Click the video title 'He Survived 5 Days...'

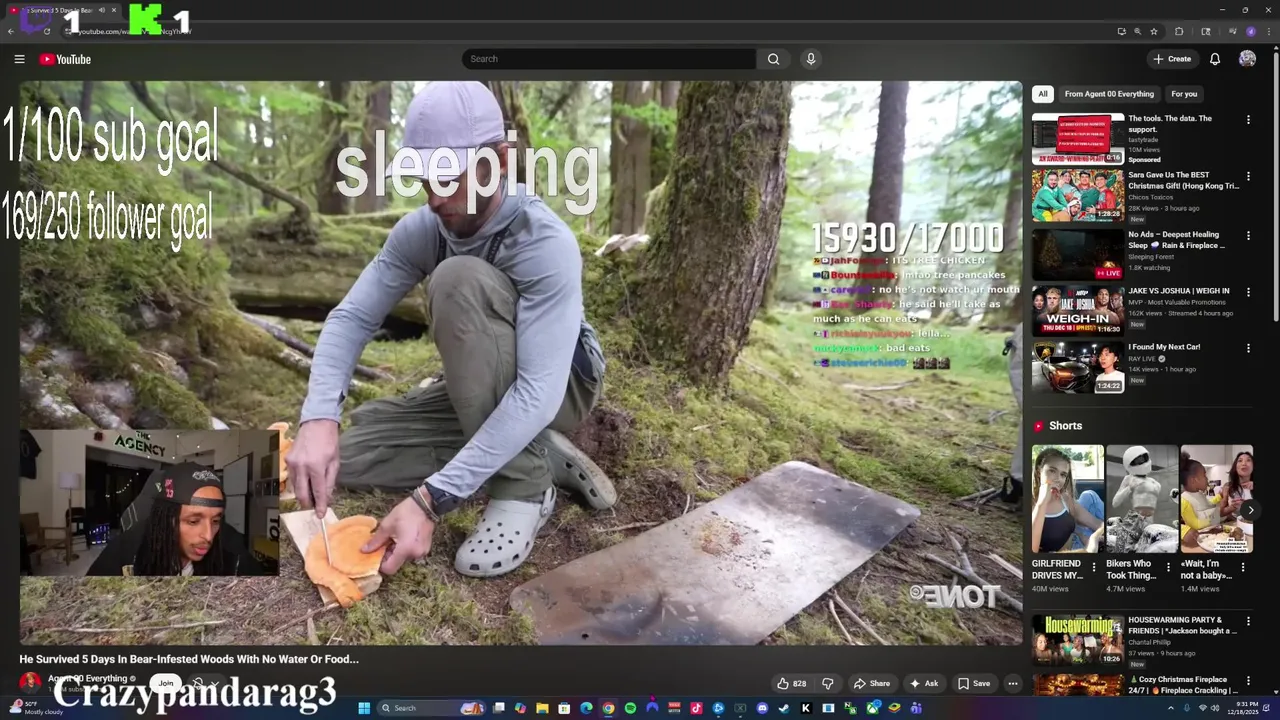[189, 659]
